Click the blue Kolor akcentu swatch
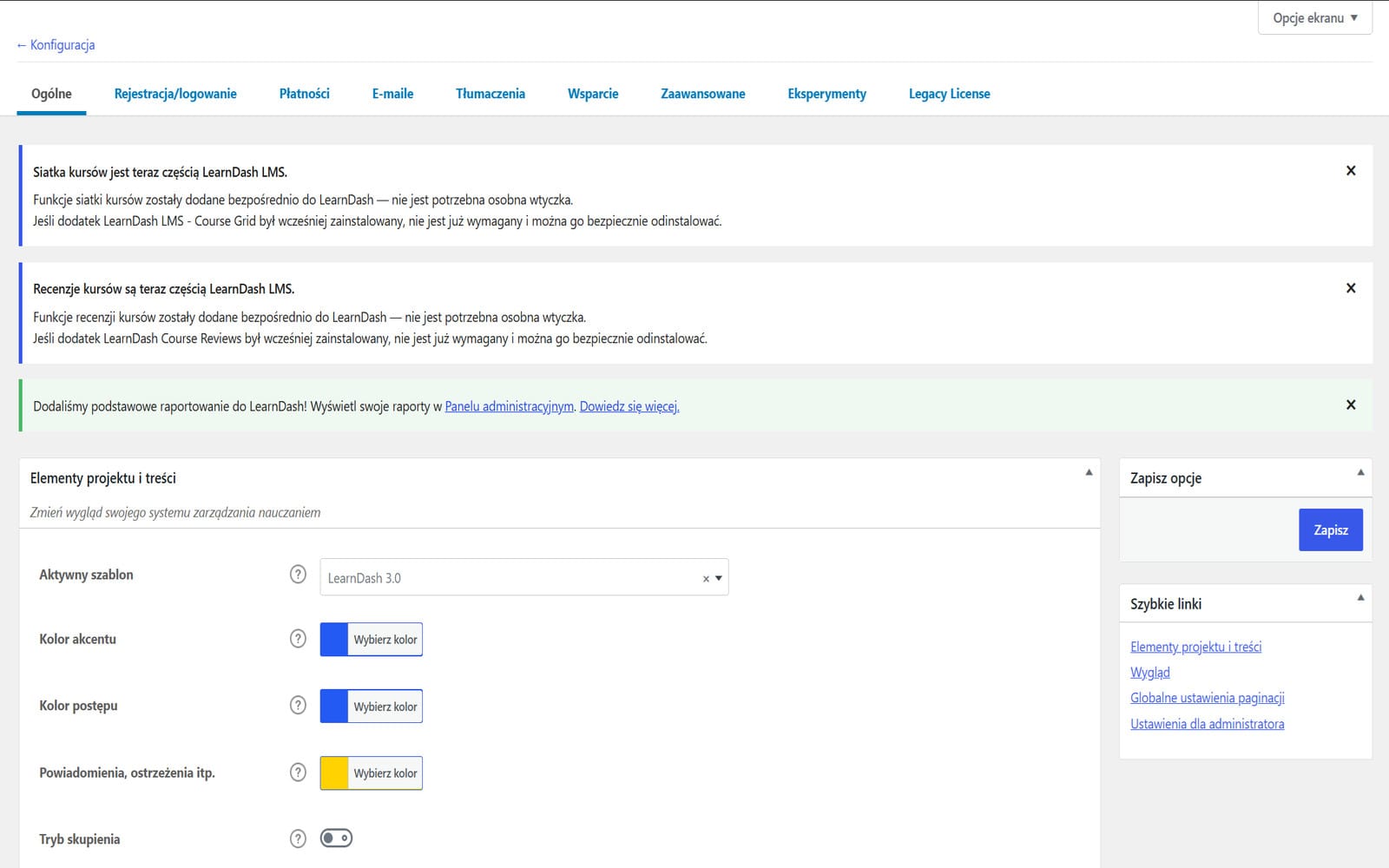Image resolution: width=1389 pixels, height=868 pixels. tap(334, 640)
